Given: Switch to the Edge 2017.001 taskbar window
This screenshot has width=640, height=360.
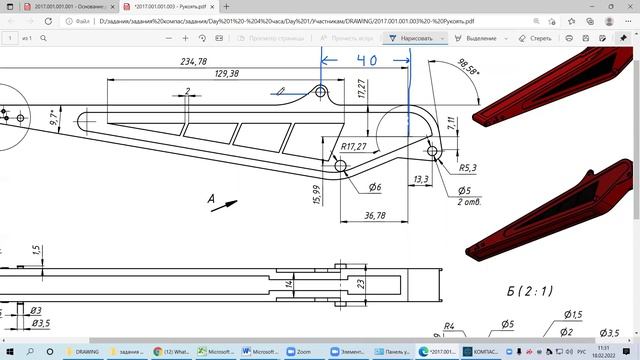Looking at the screenshot, I should pos(438,351).
